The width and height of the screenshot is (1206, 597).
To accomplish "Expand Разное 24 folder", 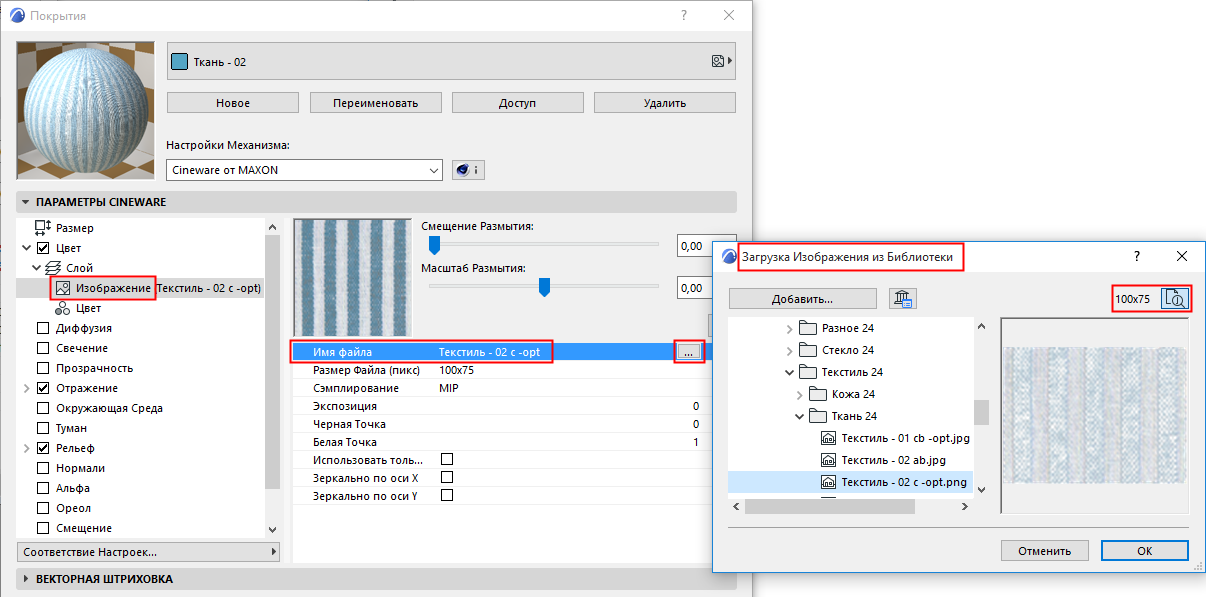I will coord(788,328).
